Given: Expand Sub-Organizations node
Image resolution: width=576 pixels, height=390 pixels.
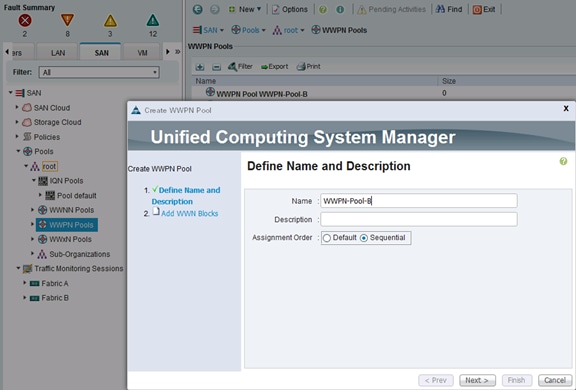Looking at the screenshot, I should point(32,254).
